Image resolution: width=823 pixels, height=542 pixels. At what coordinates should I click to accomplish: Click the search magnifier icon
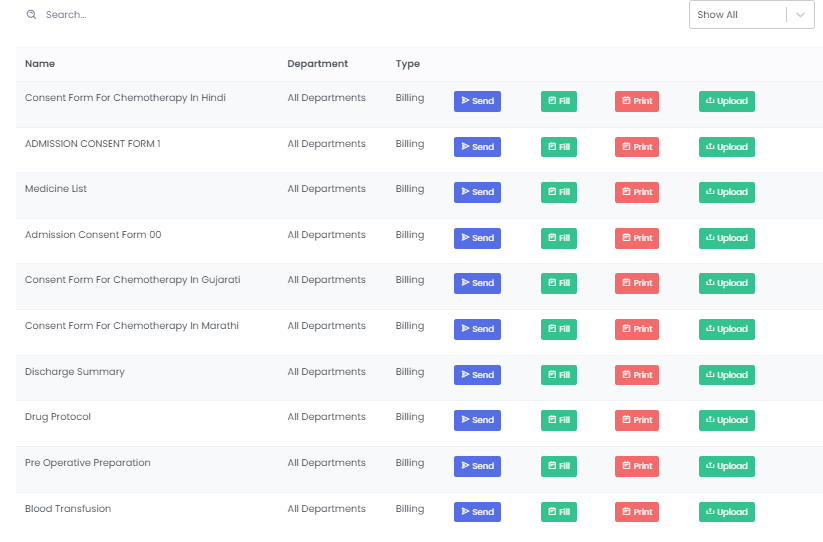click(31, 15)
